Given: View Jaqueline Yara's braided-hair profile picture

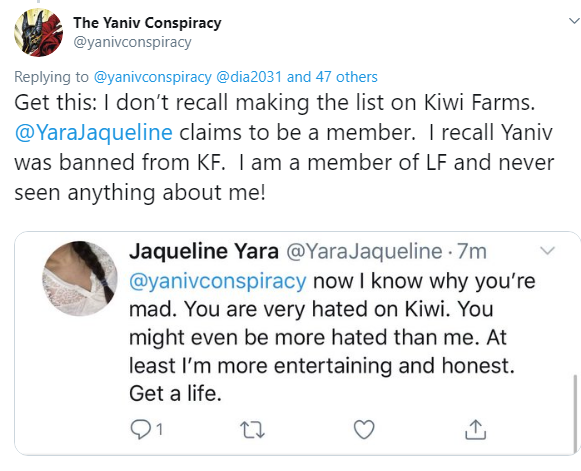Looking at the screenshot, I should pyautogui.click(x=80, y=279).
